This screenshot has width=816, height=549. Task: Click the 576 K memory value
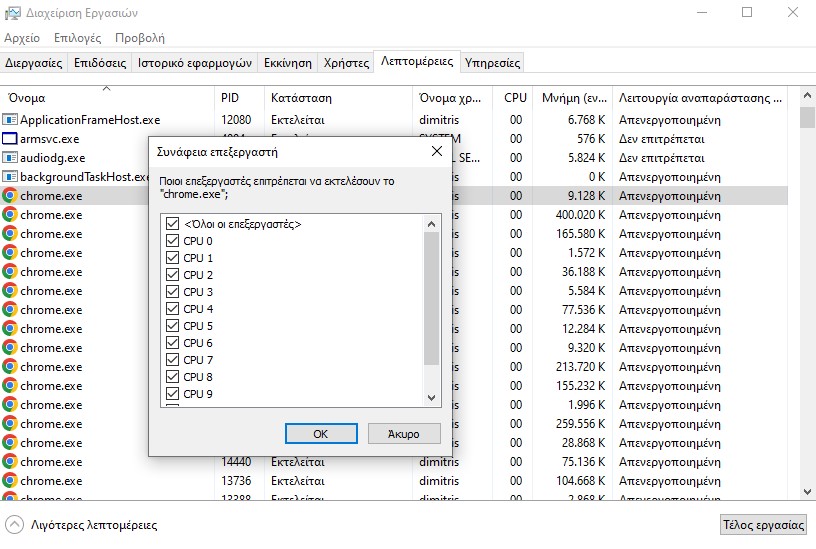(591, 139)
